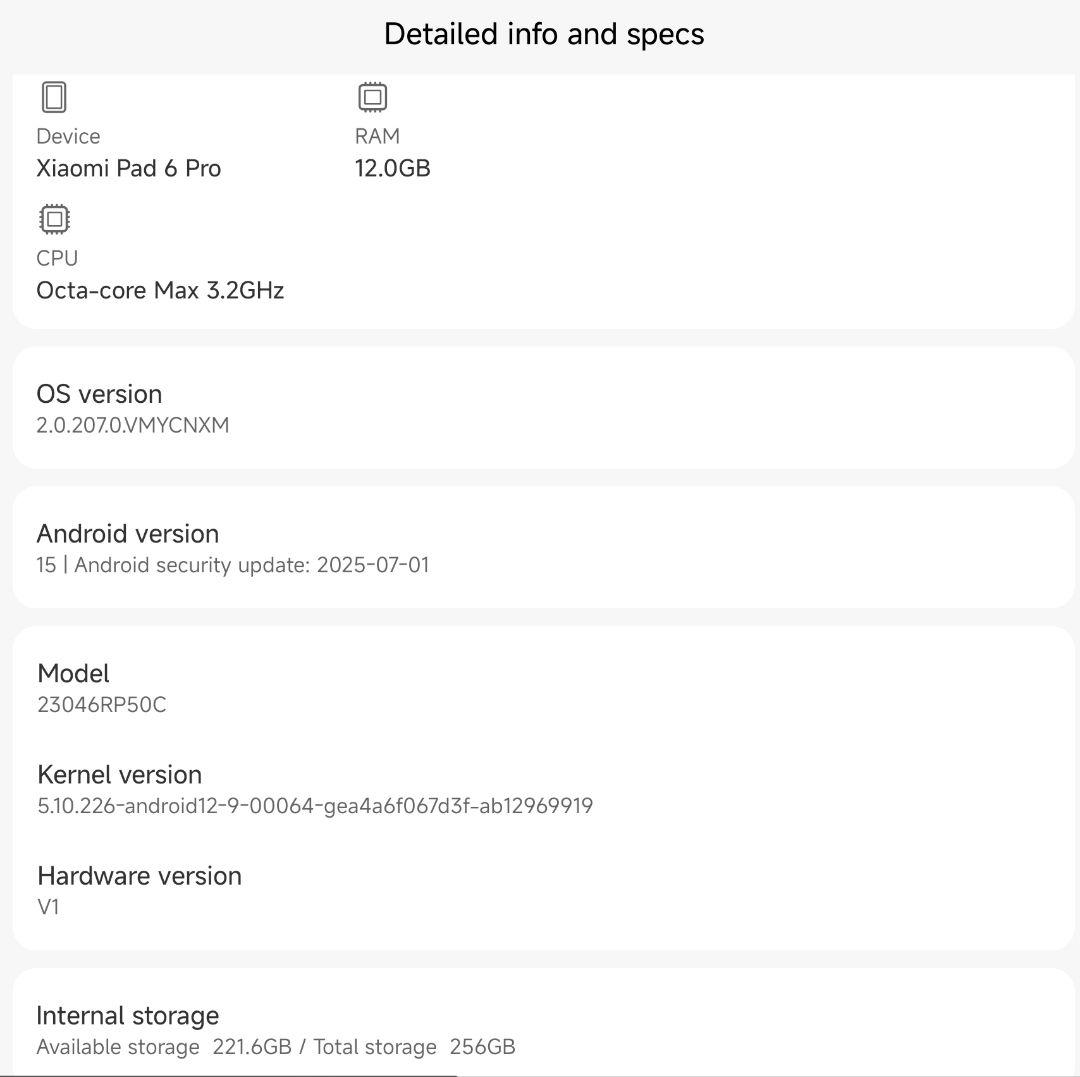Select the Xiaomi Pad 6 Pro device entry
Viewport: 1080px width, 1077px height.
(128, 168)
